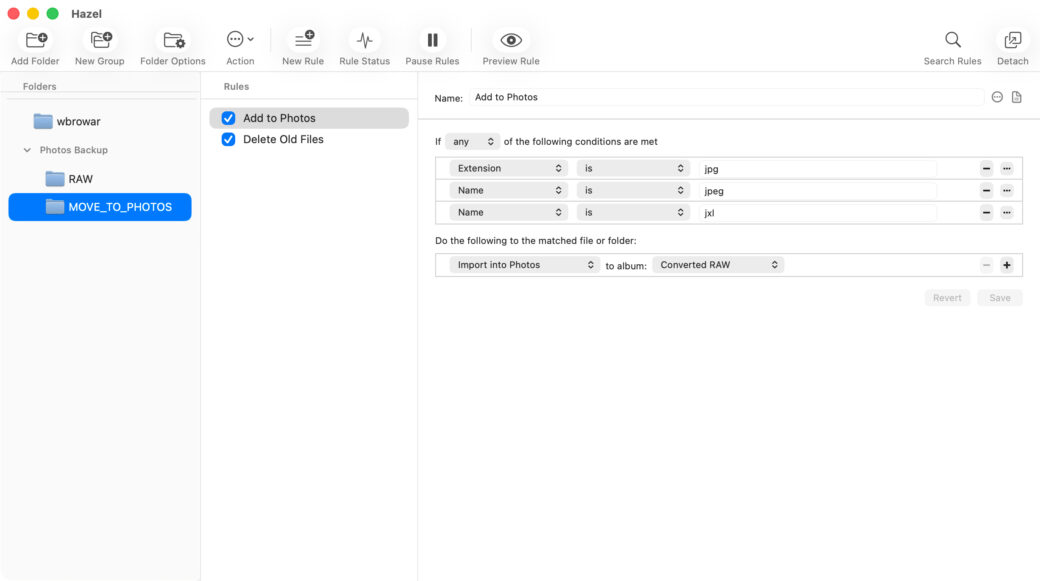Open rule options circle icon beside Name
Screen dimensions: 1040x581
997,97
